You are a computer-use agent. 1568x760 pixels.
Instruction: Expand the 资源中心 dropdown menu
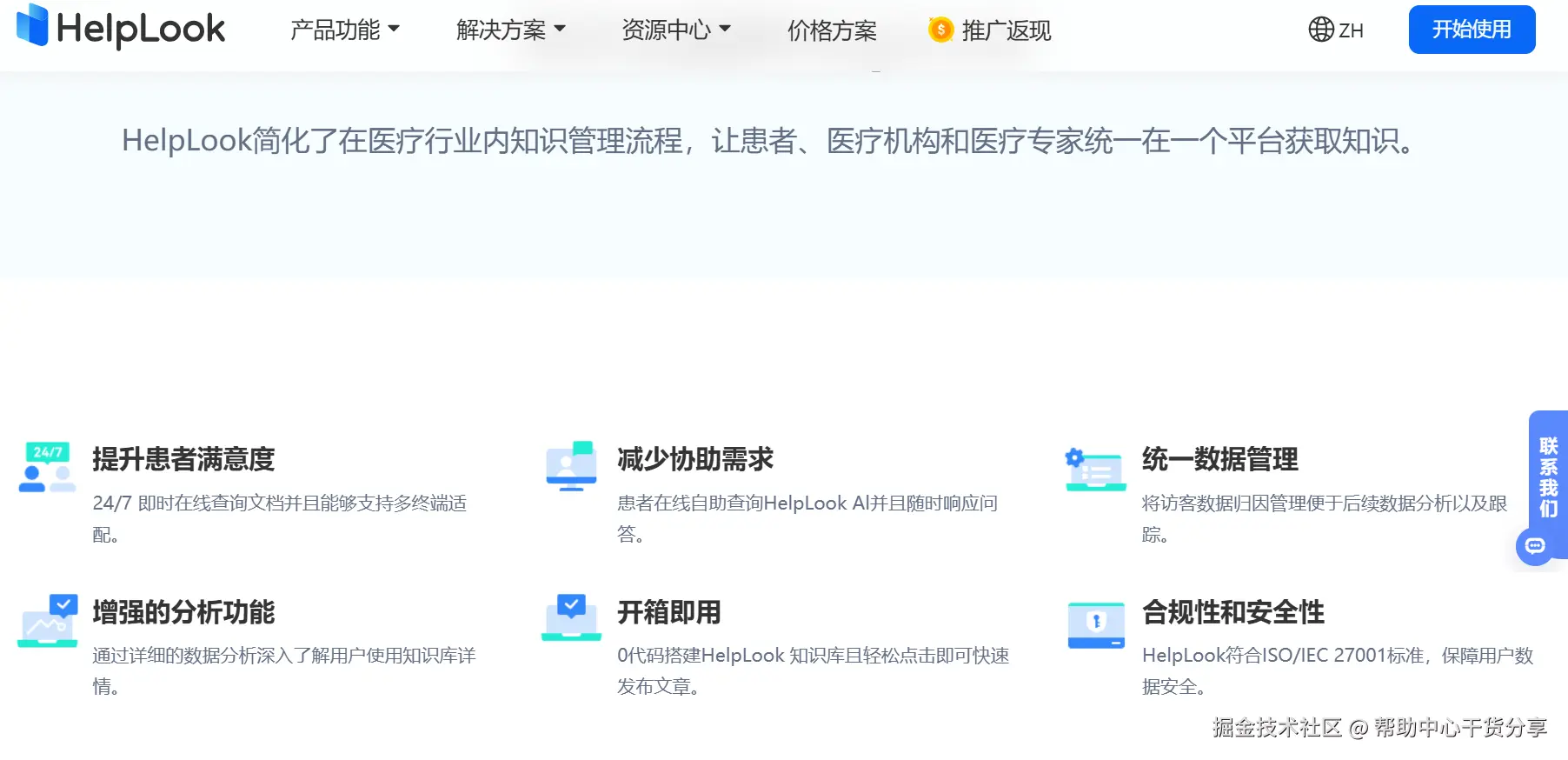[x=676, y=30]
